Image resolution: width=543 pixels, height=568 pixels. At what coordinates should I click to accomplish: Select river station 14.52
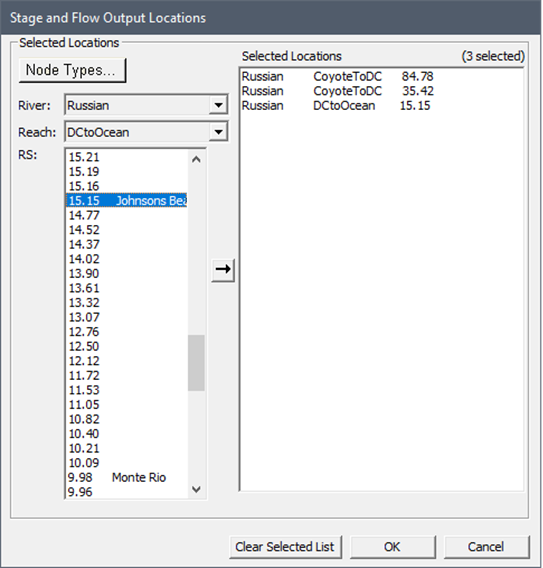[127, 230]
